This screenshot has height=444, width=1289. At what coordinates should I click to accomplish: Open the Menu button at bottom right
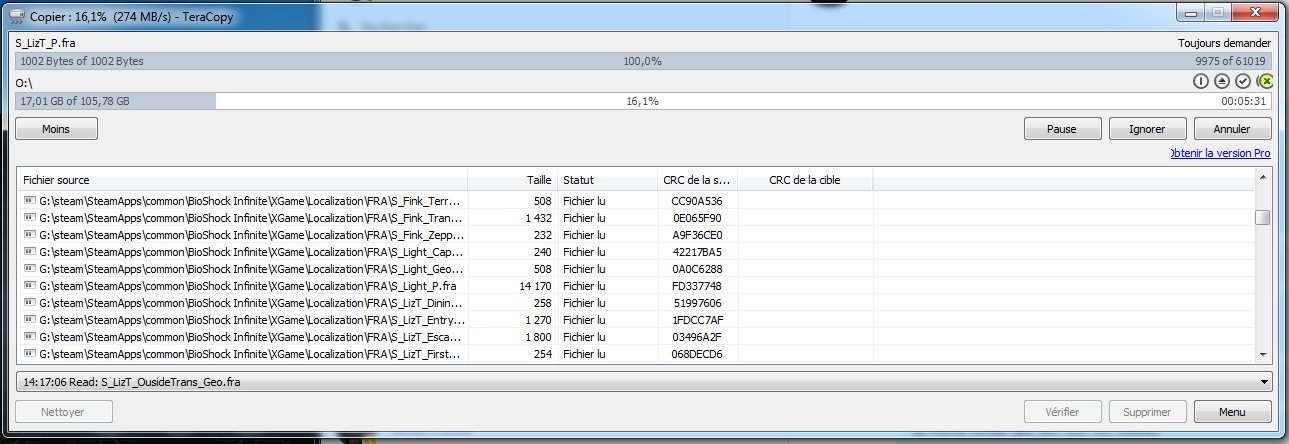click(x=1231, y=412)
